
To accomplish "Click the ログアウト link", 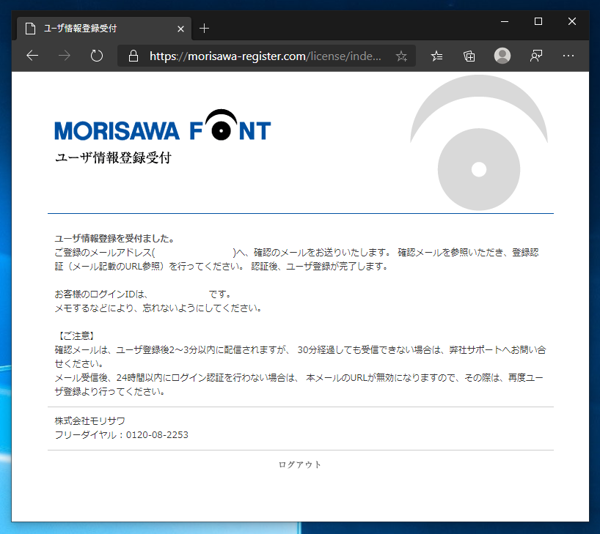I will click(x=300, y=464).
